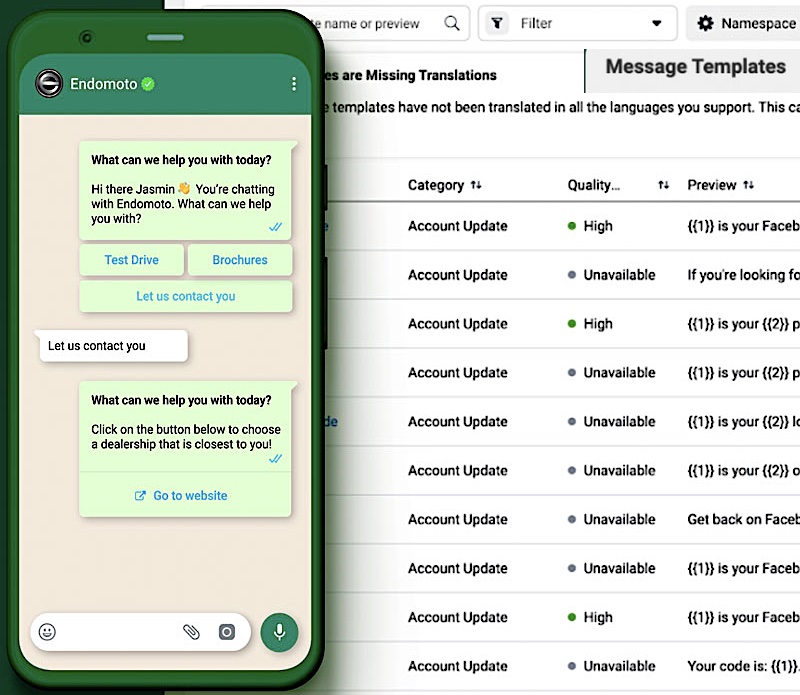The image size is (800, 695).
Task: Expand the Filter dropdown arrow
Action: (657, 23)
